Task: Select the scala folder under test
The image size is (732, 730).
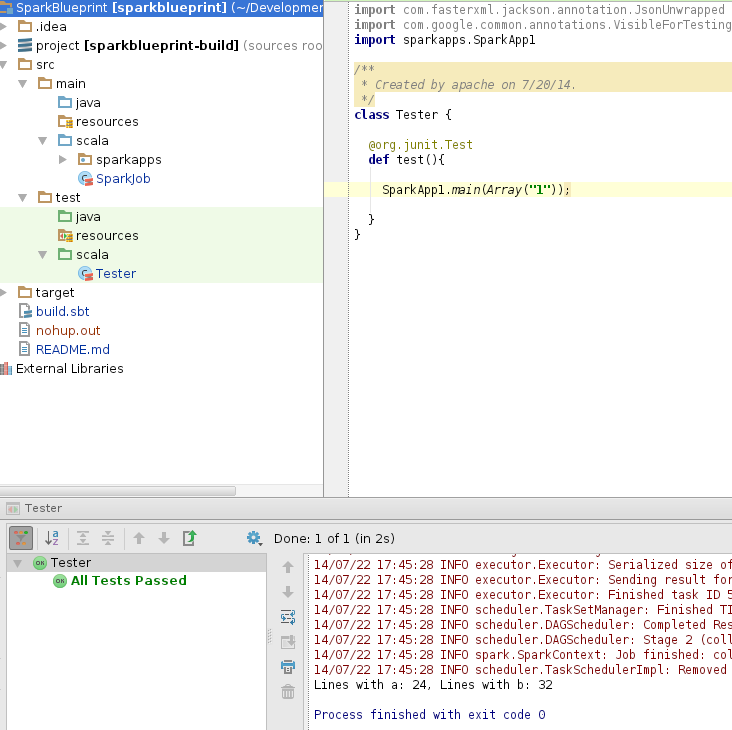Action: (x=92, y=254)
